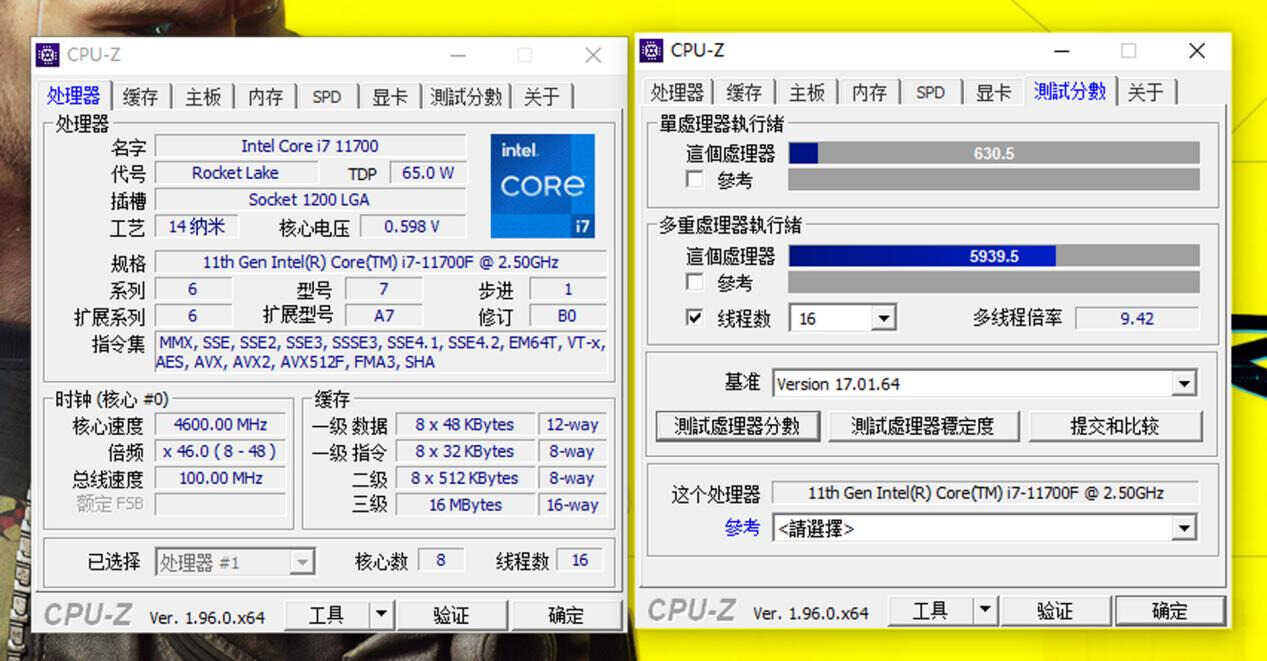
Task: Click the 14 纳米 technology value
Action: [x=197, y=226]
